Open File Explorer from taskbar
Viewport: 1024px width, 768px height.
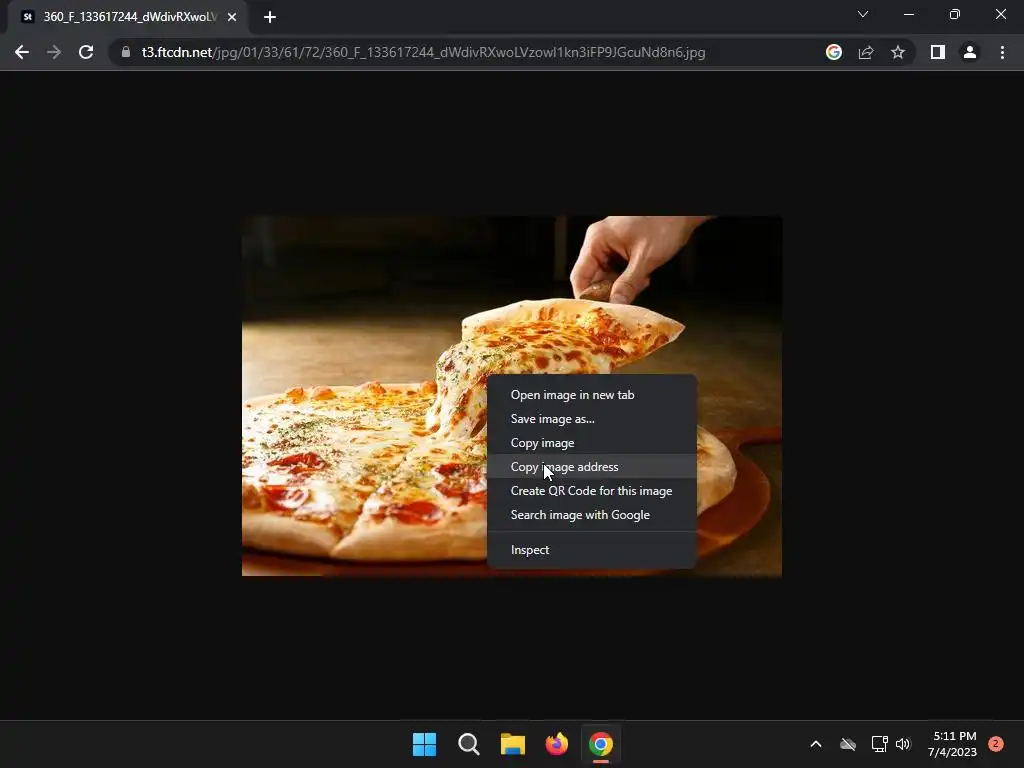(513, 744)
